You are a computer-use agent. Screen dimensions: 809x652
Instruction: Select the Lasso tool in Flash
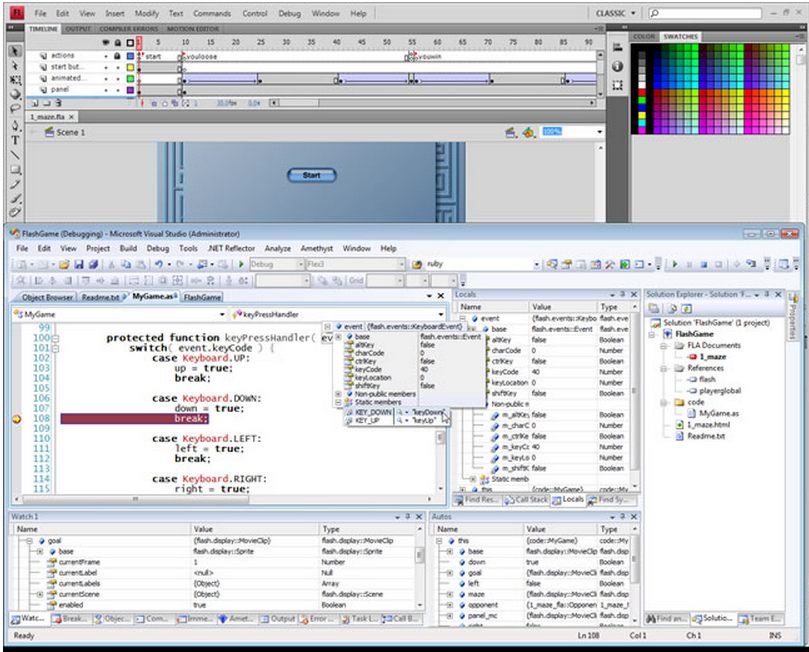(x=15, y=109)
